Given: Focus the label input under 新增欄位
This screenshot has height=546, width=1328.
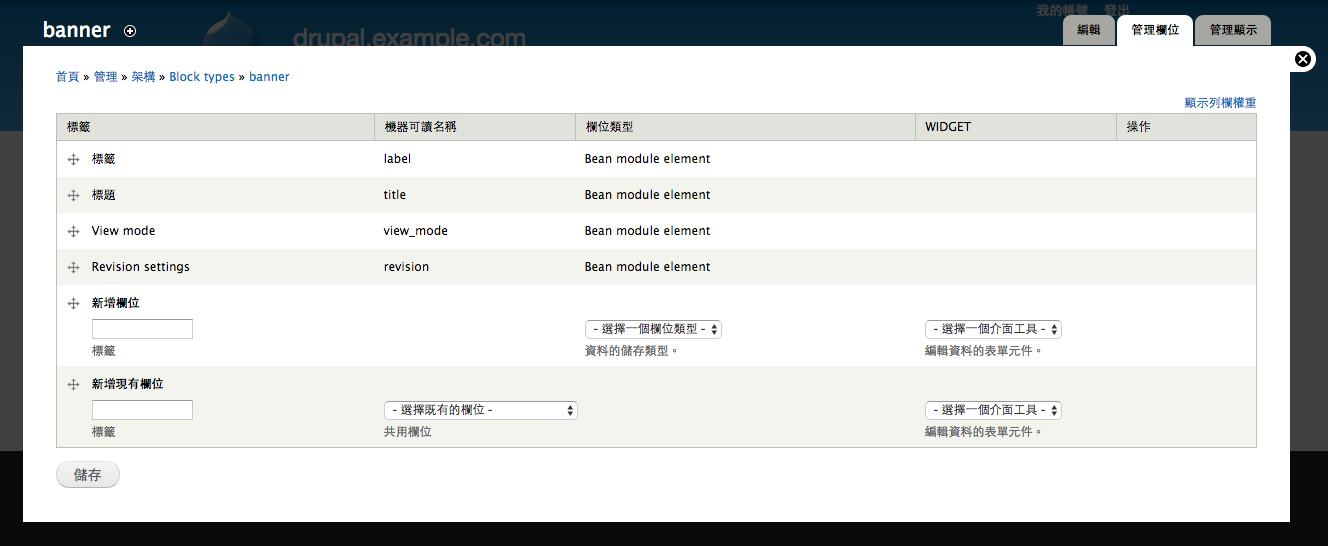Looking at the screenshot, I should [x=142, y=329].
